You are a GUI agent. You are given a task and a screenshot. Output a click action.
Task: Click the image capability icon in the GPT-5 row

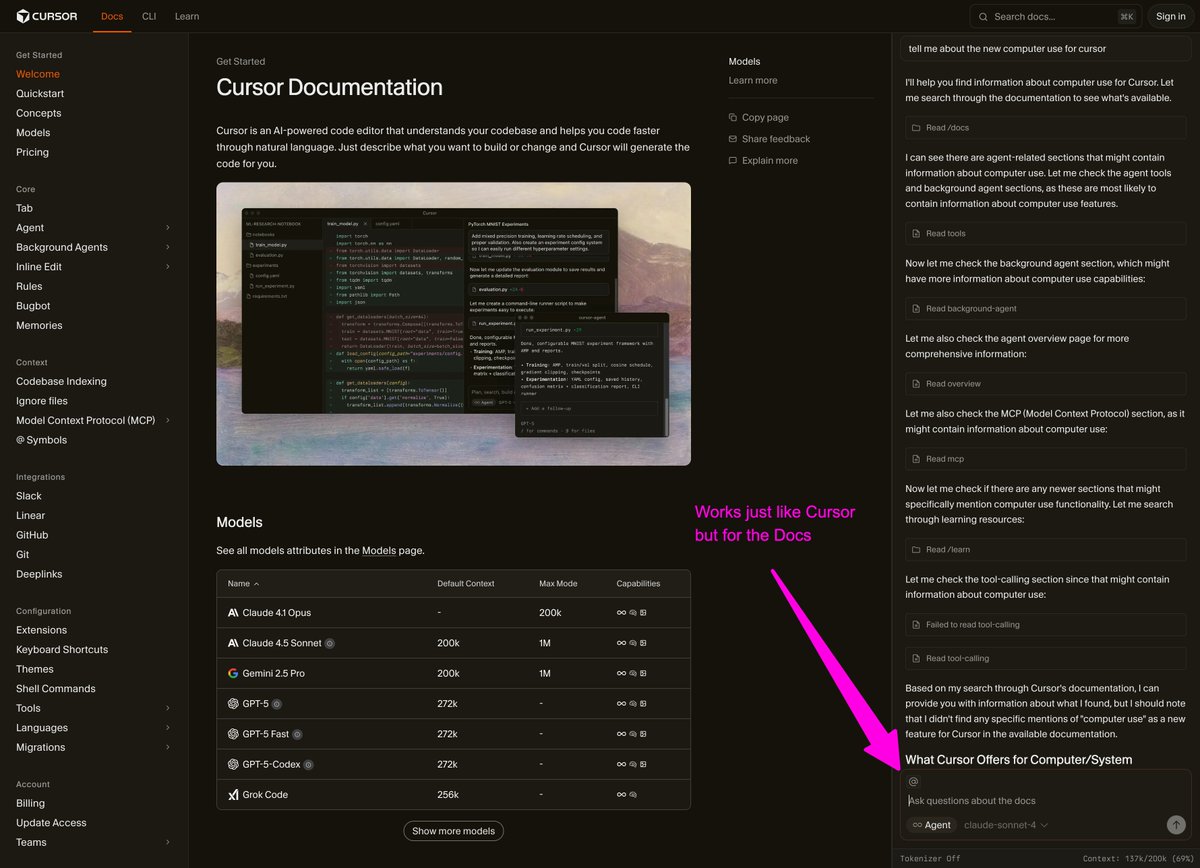pos(643,704)
